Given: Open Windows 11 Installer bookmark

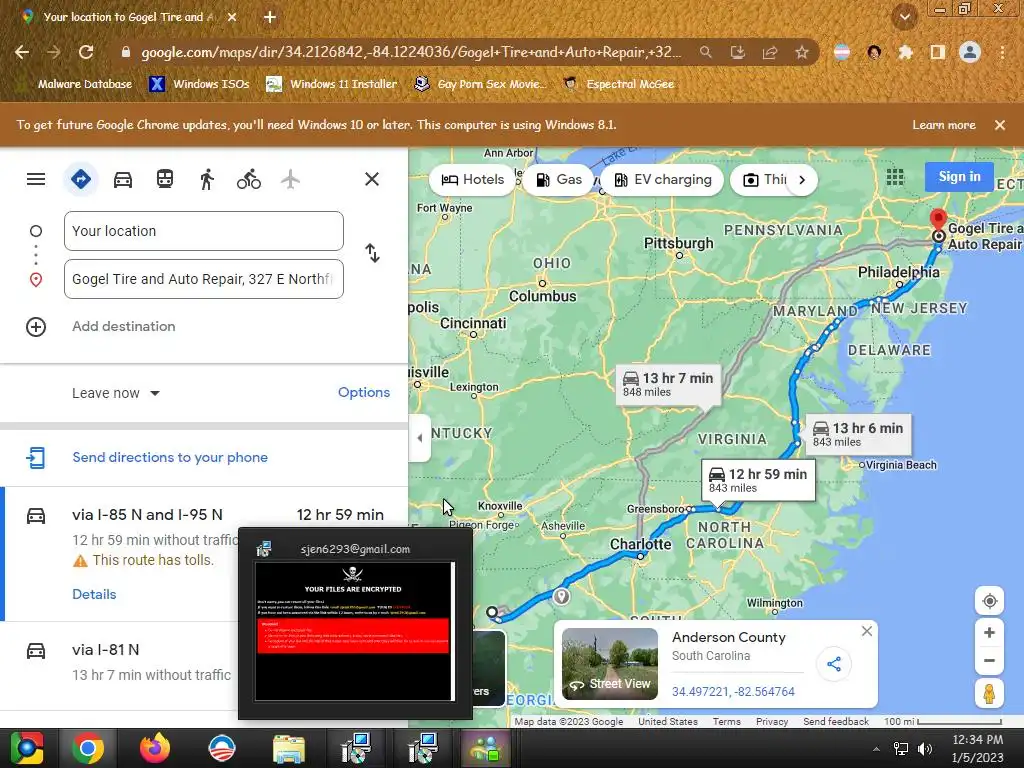Looking at the screenshot, I should click(332, 84).
